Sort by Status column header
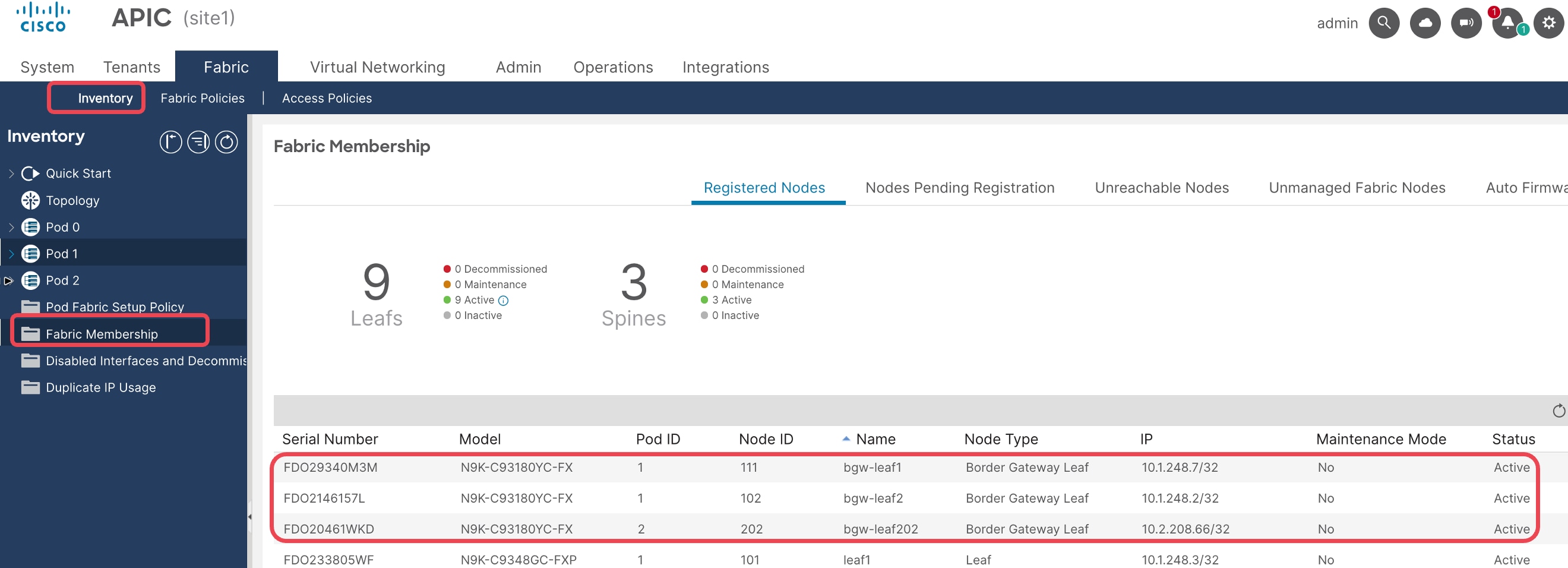Screen dimensions: 1568x568 (1513, 439)
